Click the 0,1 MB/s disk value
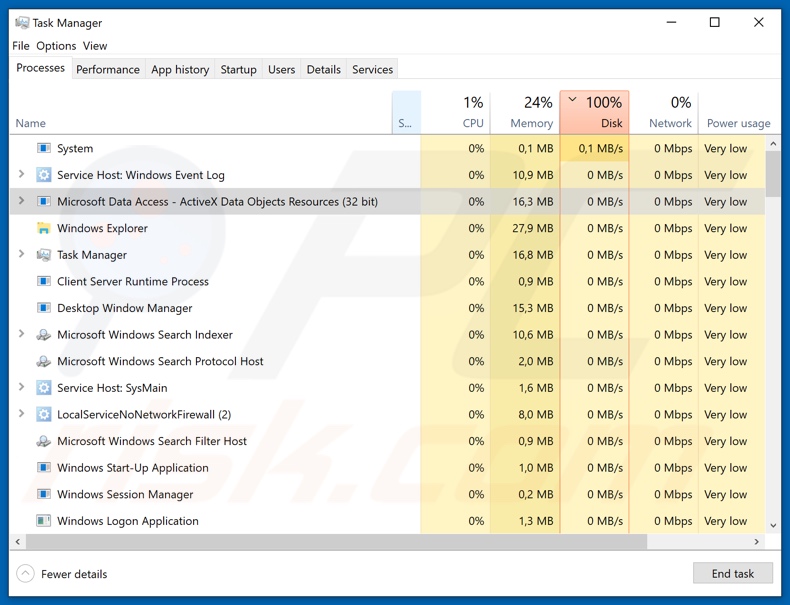 pos(601,148)
